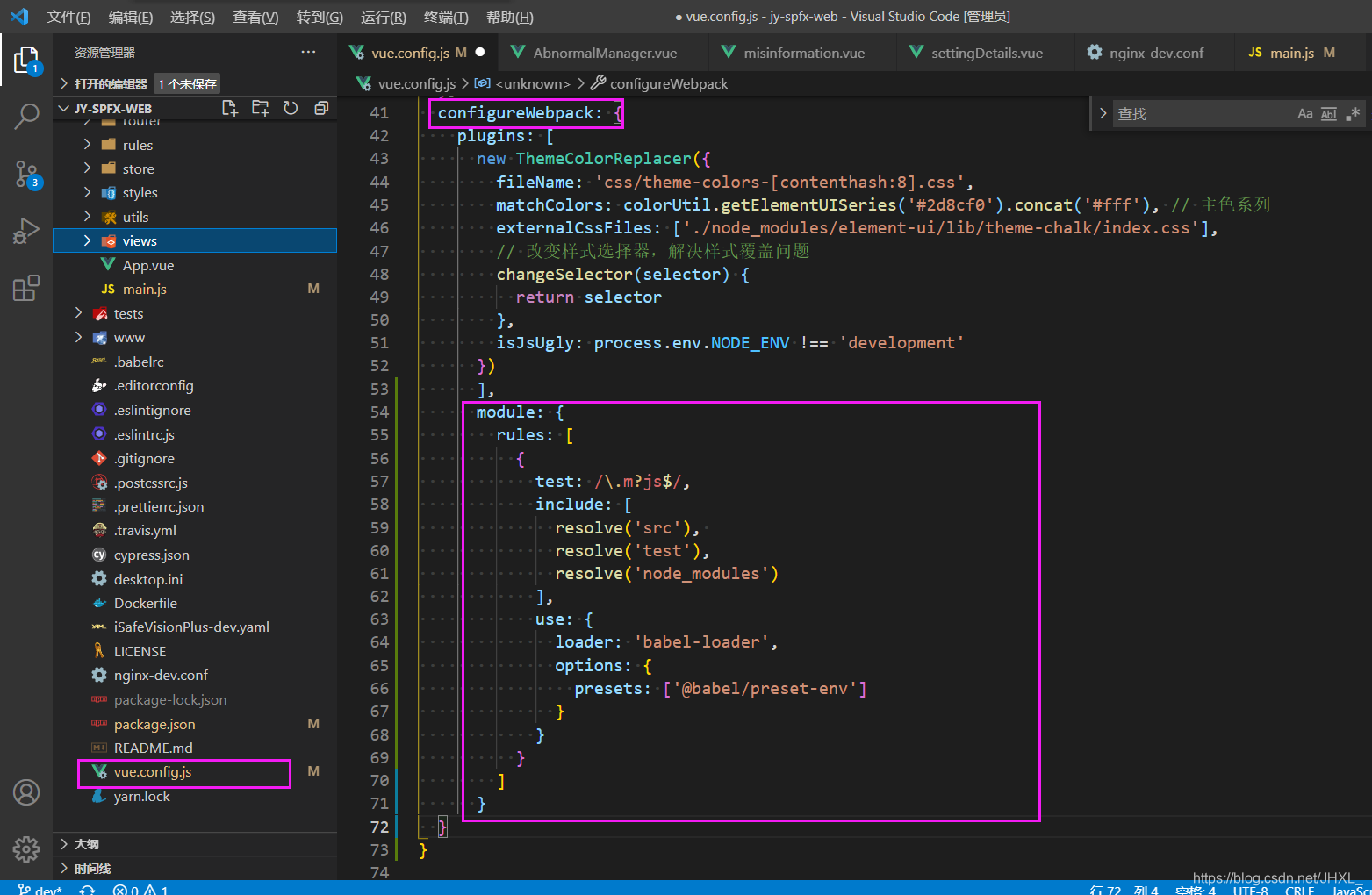Toggle Match Whole Word in find widget
The height and width of the screenshot is (895, 1372).
pos(1329,114)
